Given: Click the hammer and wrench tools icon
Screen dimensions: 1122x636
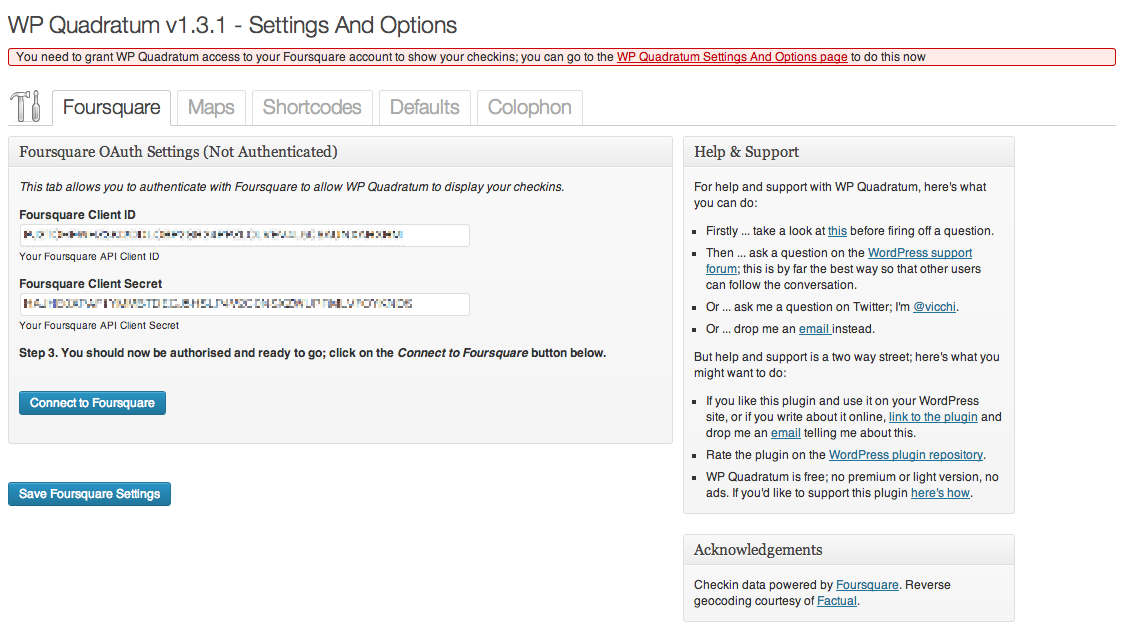Looking at the screenshot, I should point(26,107).
